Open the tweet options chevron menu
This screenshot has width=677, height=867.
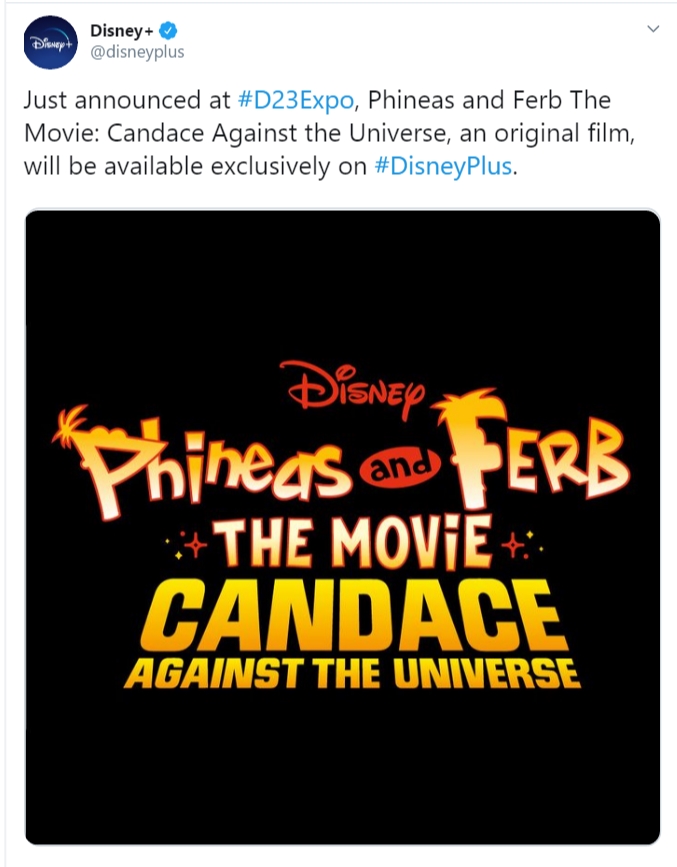coord(653,29)
